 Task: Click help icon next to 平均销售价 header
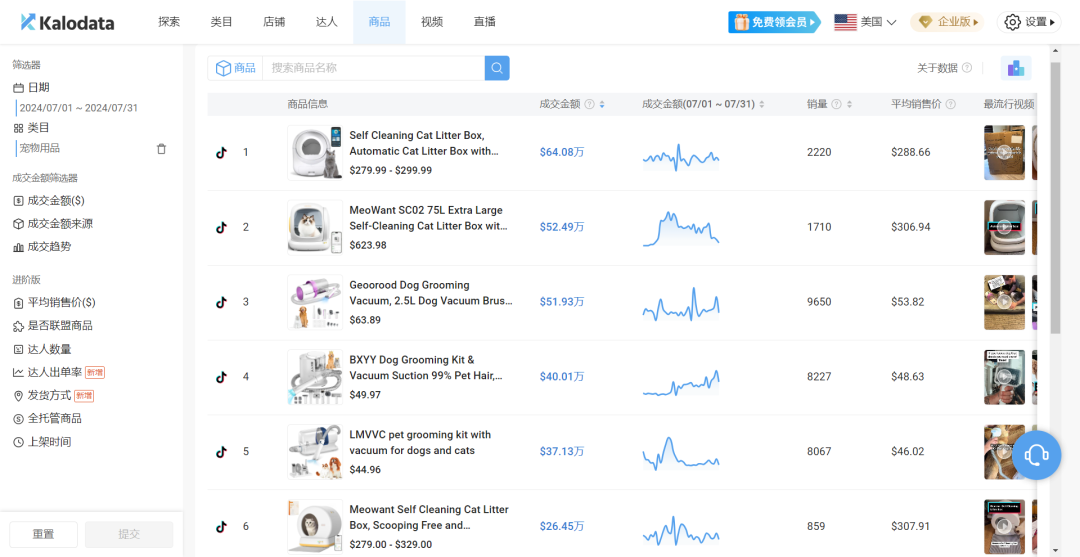[950, 104]
